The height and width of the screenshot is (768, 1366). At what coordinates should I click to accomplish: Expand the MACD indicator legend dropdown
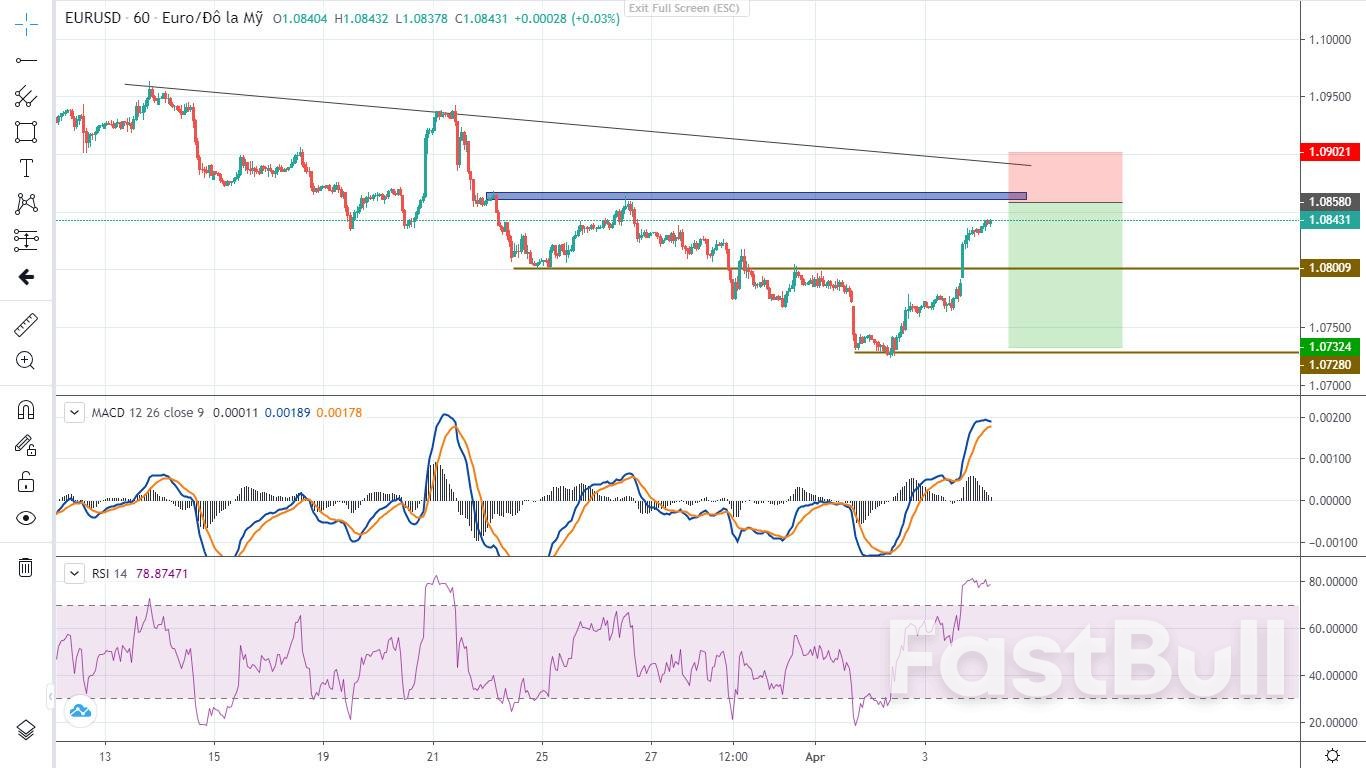point(74,412)
